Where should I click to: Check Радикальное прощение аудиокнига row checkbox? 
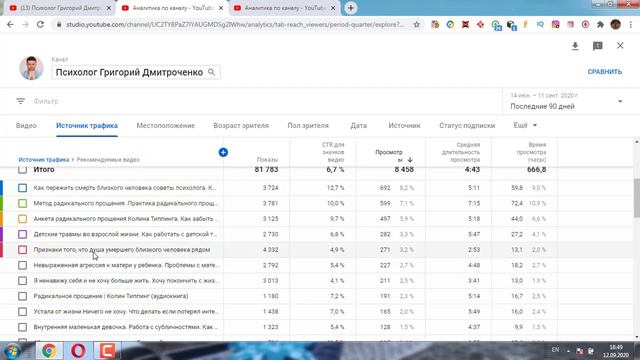22,296
